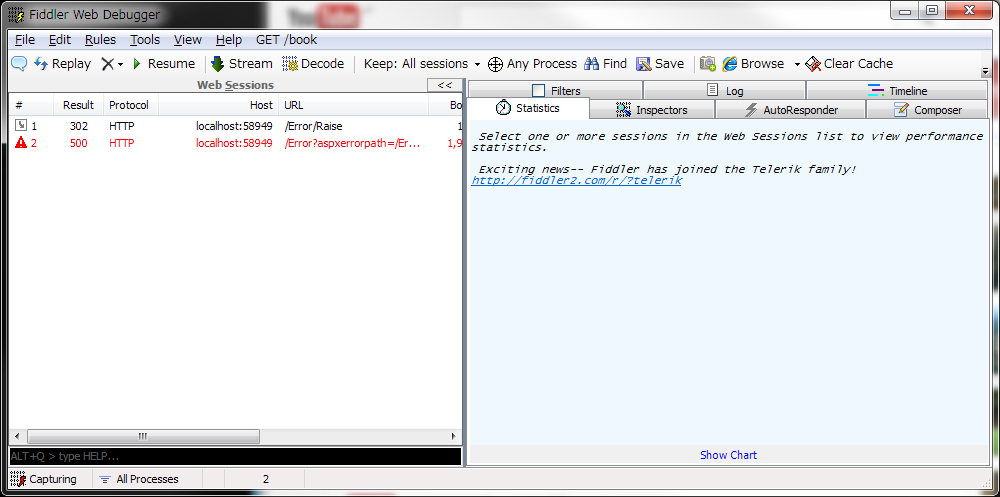Open the Tools menu
Screen dimensions: 1000x497
point(145,40)
